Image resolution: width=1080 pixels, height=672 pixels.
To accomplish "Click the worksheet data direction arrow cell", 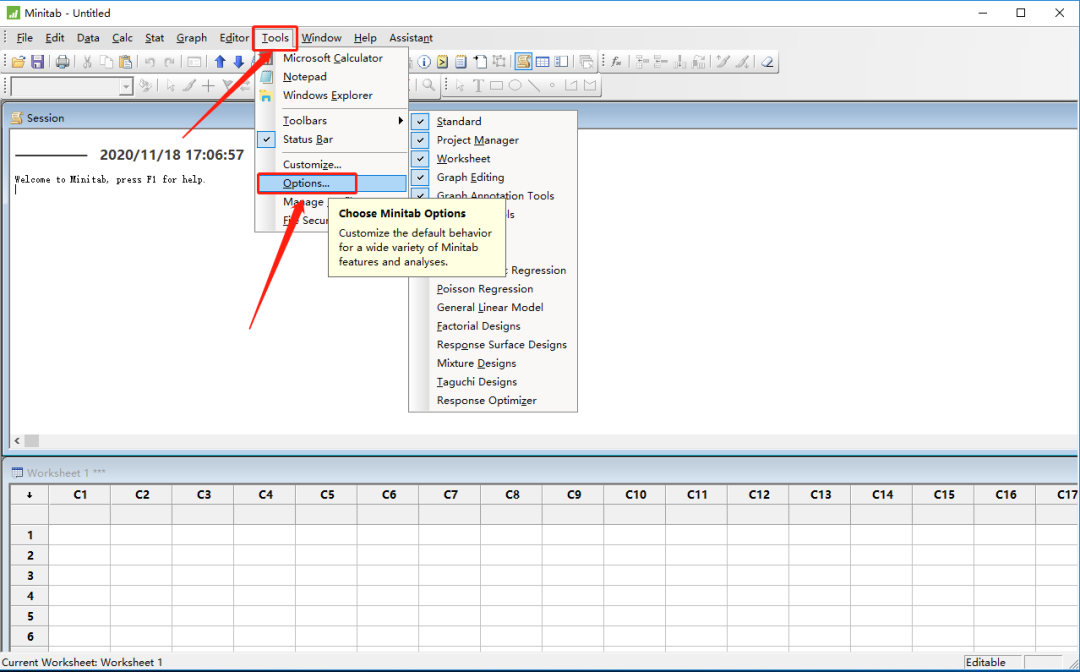I will (x=30, y=494).
